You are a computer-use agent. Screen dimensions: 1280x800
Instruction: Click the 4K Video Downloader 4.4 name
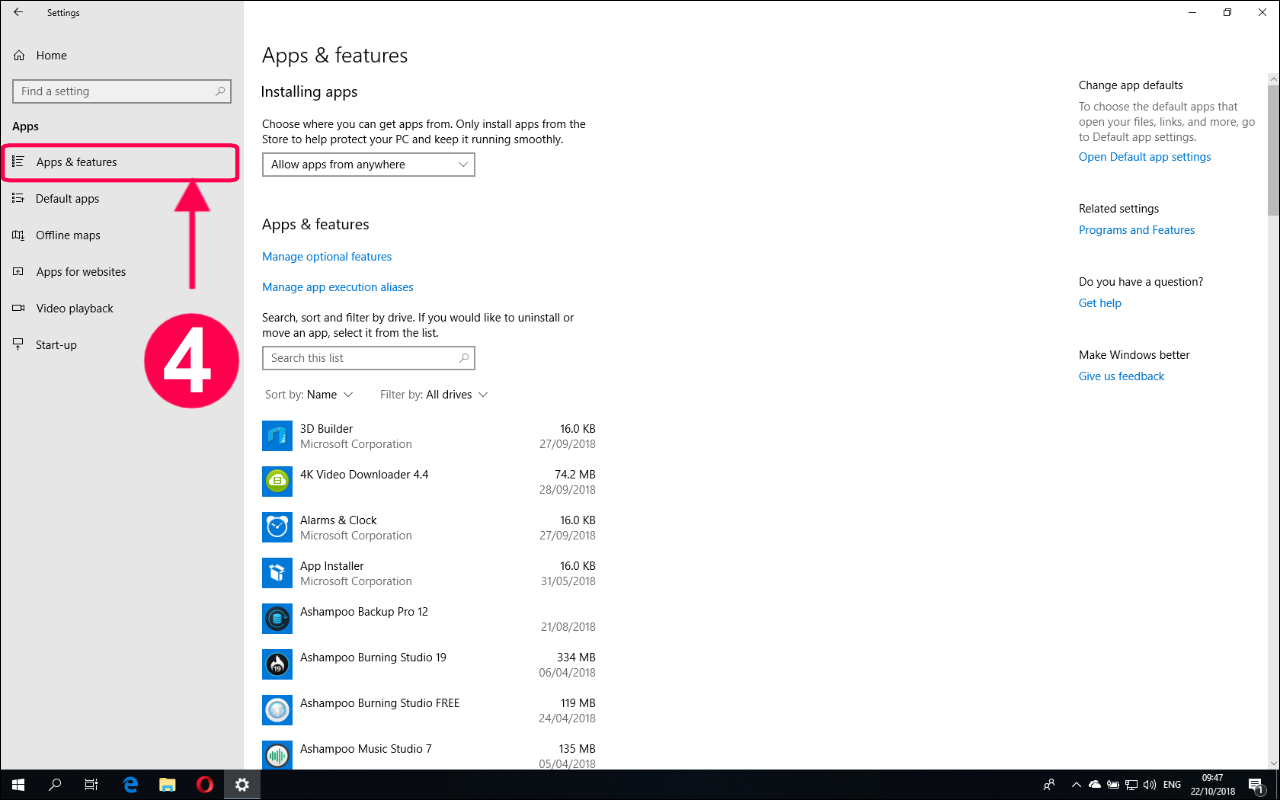point(364,475)
